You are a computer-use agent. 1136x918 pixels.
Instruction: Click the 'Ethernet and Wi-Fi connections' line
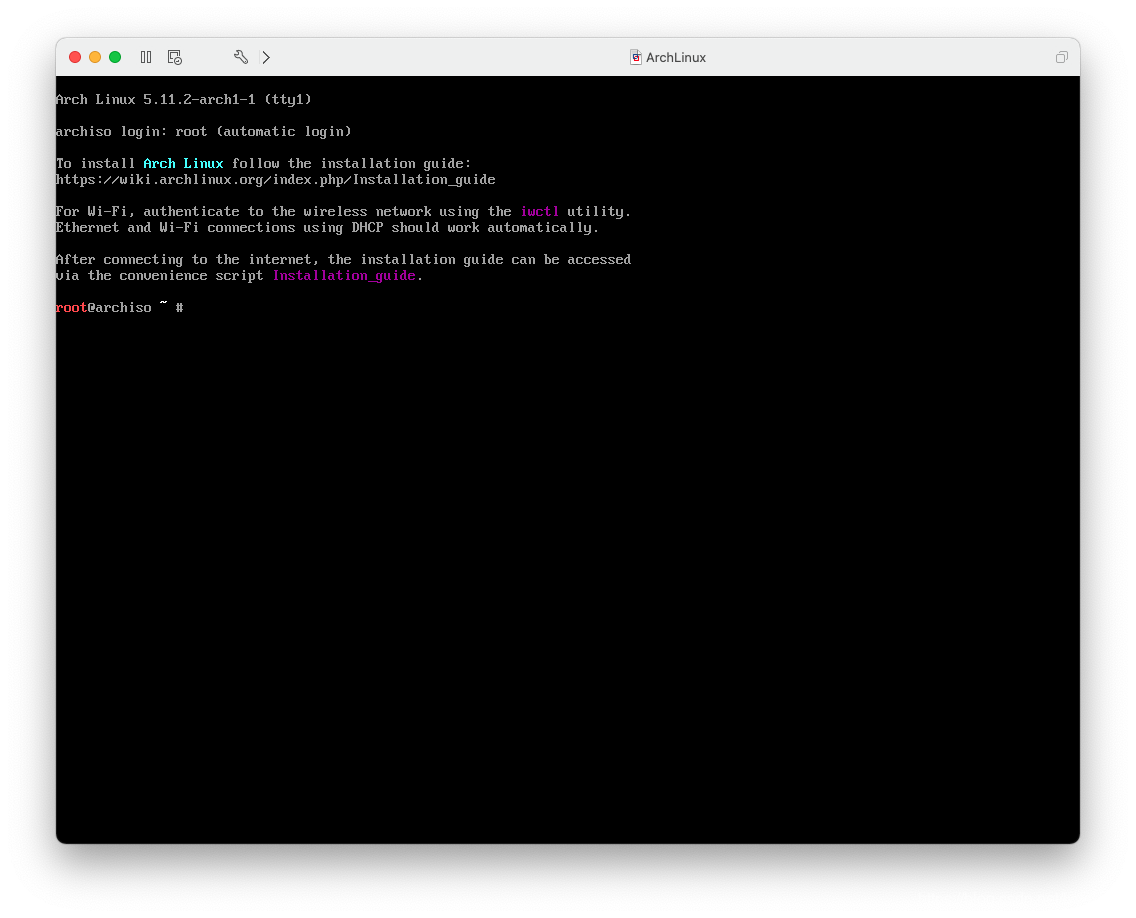[x=327, y=228]
